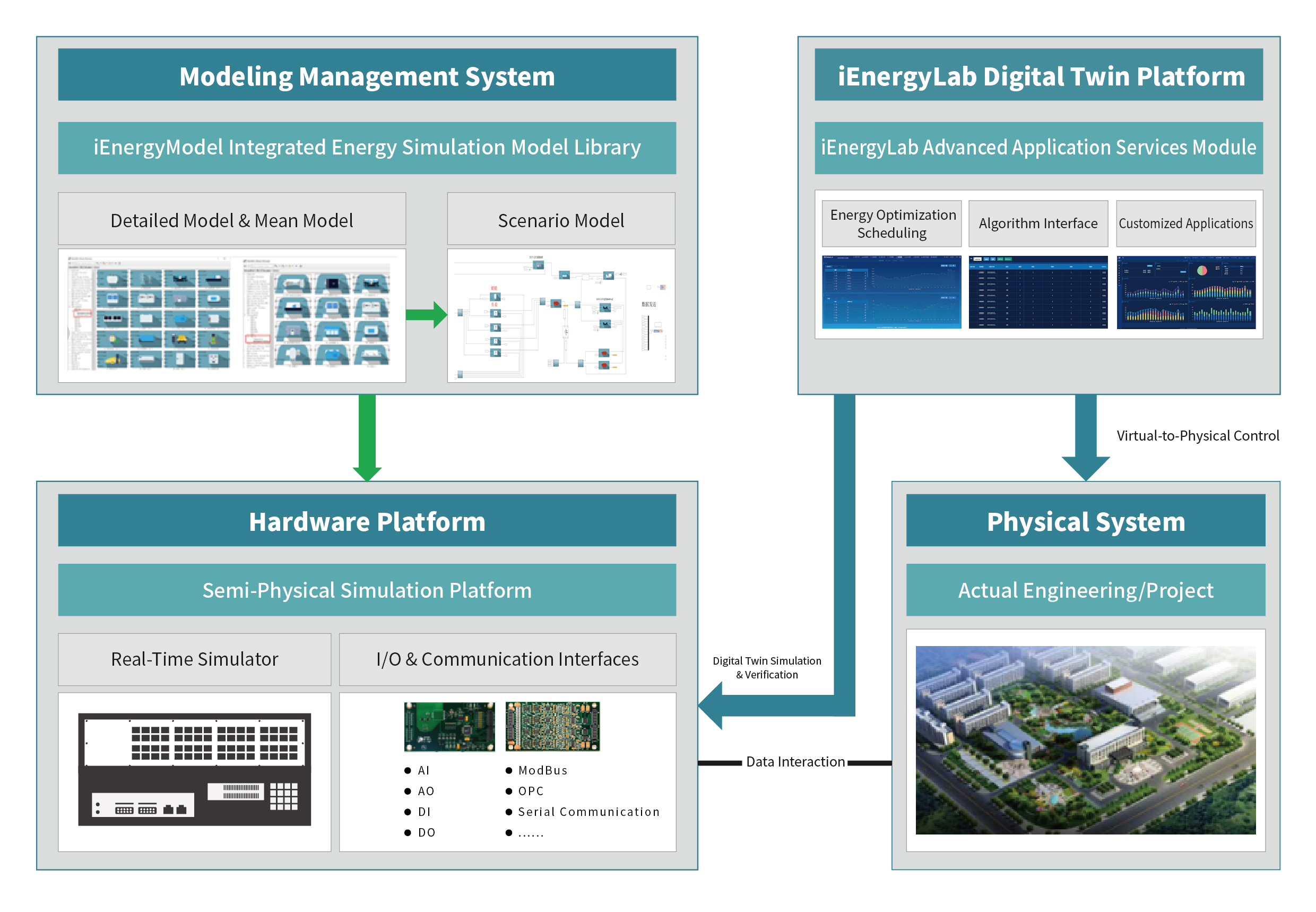
Task: Select the iEnergyLab Digital Twin Platform header
Action: pos(1038,75)
